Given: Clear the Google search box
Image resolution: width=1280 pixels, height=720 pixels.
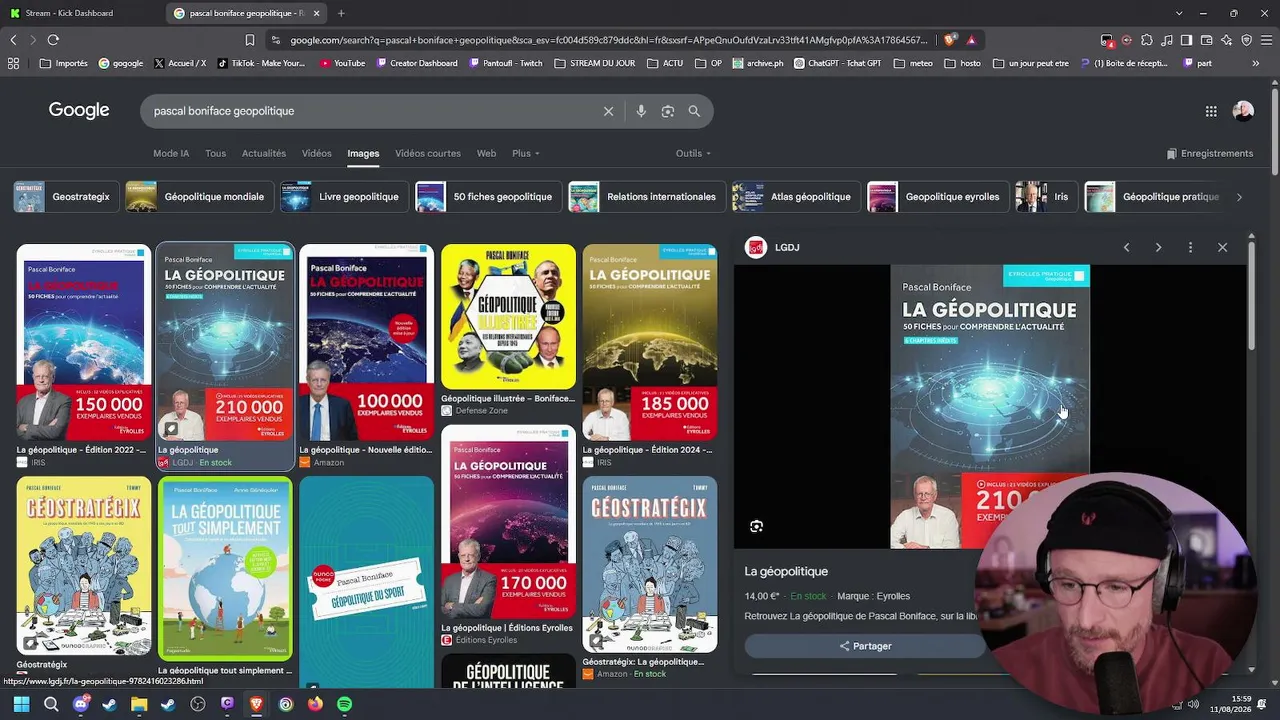Looking at the screenshot, I should (608, 111).
